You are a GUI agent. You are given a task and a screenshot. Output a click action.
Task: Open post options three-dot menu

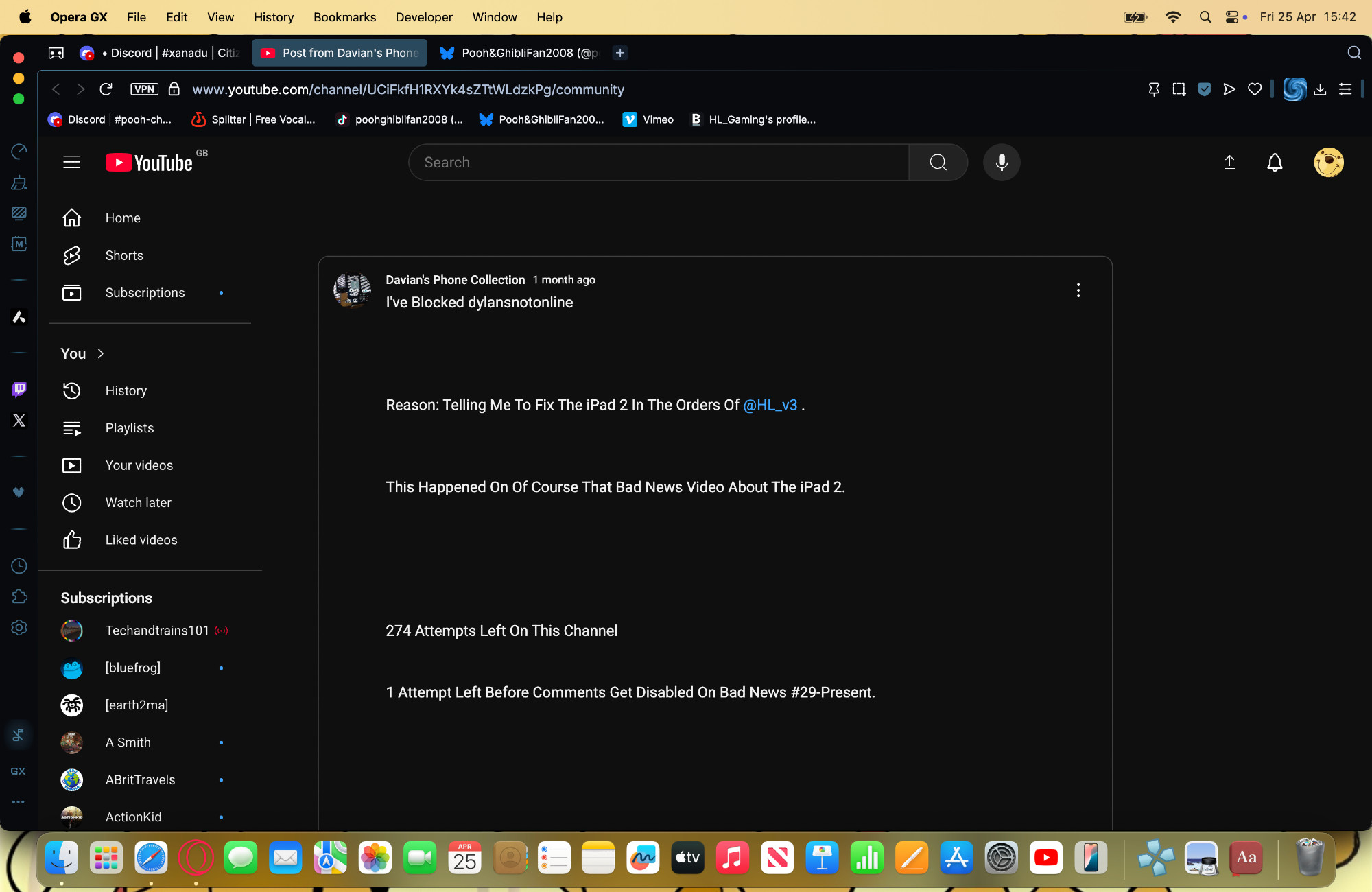tap(1078, 290)
